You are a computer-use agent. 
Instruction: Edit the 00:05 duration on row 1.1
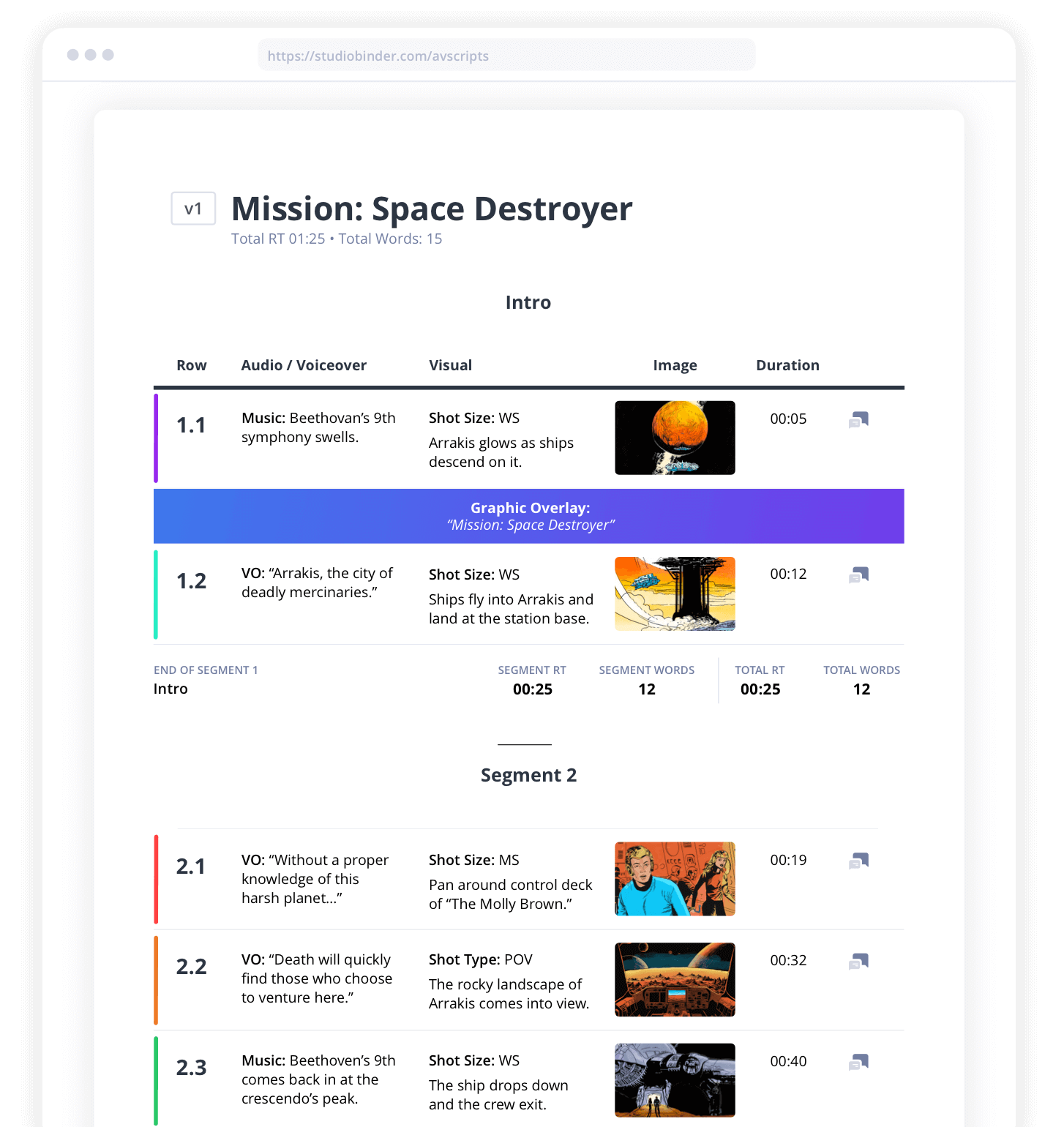788,419
